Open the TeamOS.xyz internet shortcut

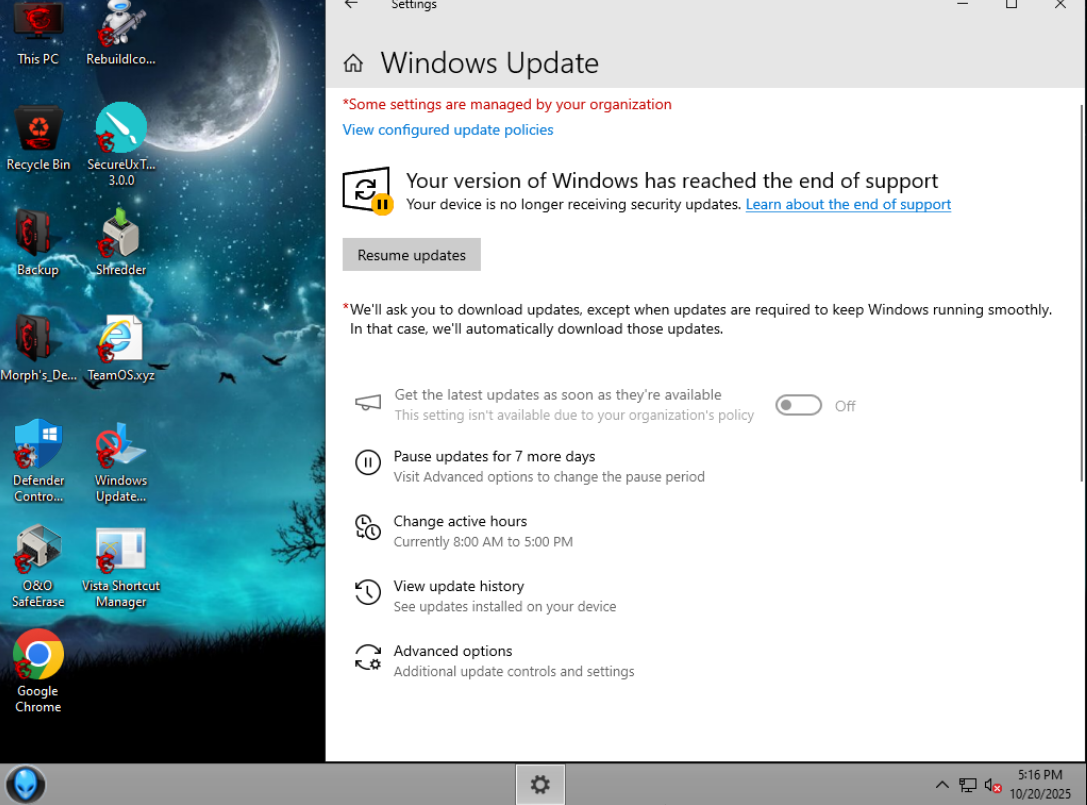[x=121, y=348]
